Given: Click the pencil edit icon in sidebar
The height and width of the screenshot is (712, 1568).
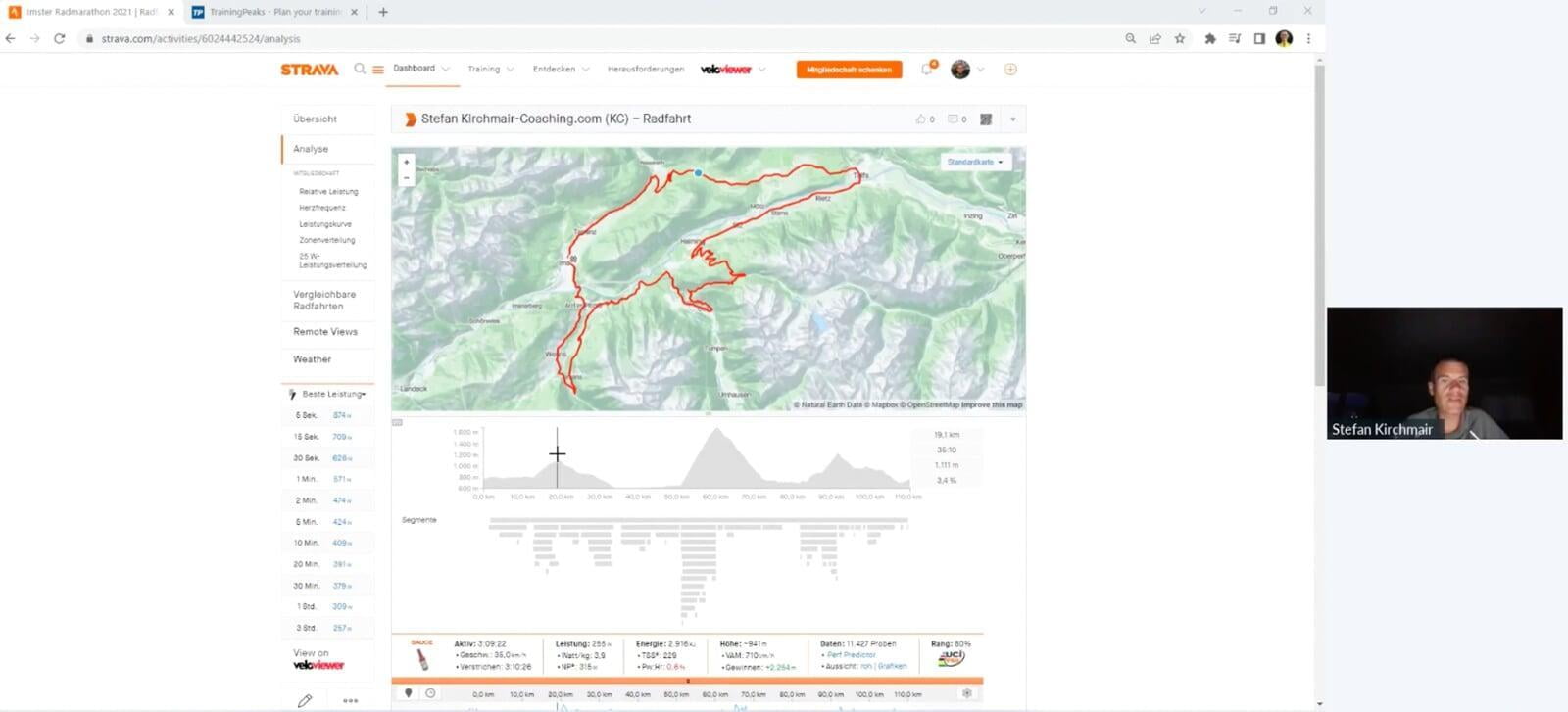Looking at the screenshot, I should 305,700.
